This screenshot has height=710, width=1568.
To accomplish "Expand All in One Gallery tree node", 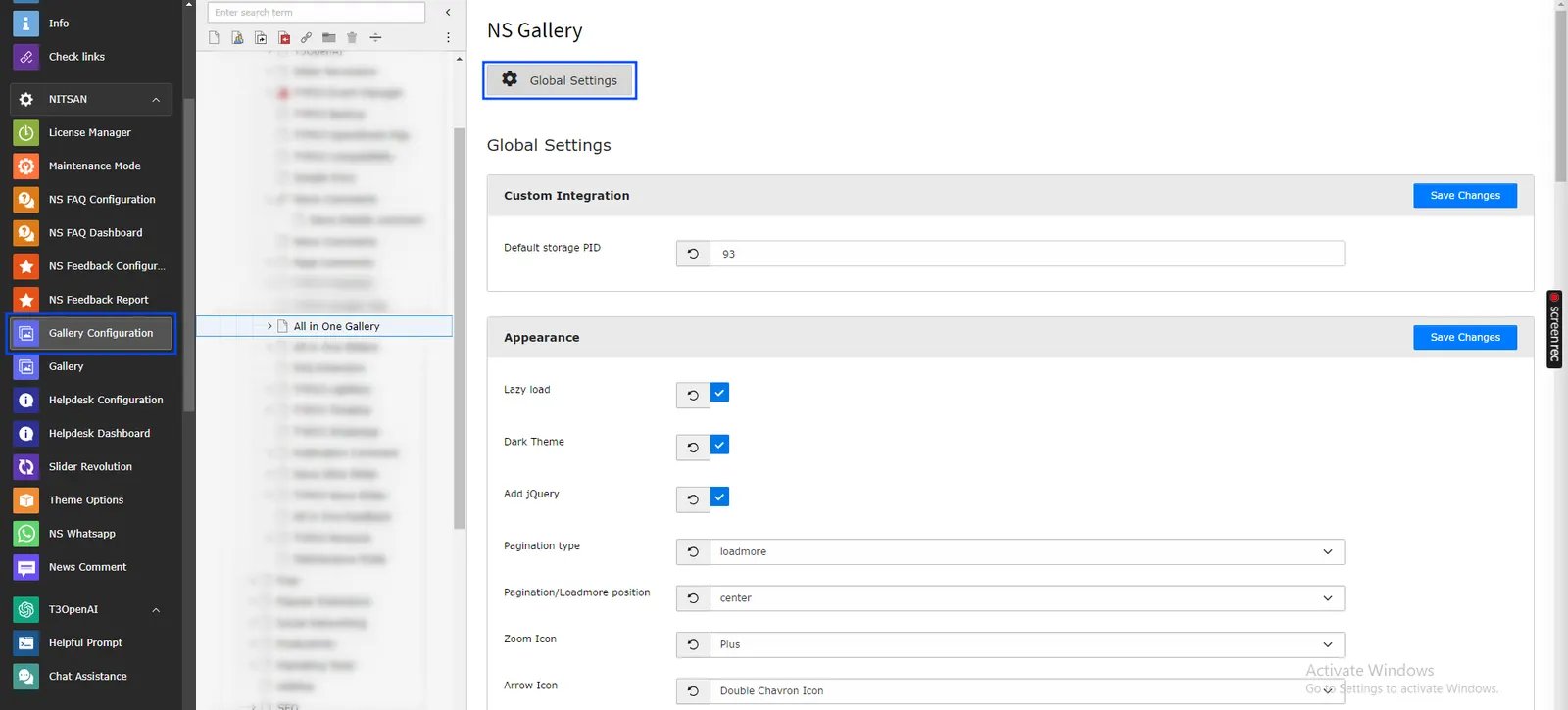I will click(x=269, y=326).
